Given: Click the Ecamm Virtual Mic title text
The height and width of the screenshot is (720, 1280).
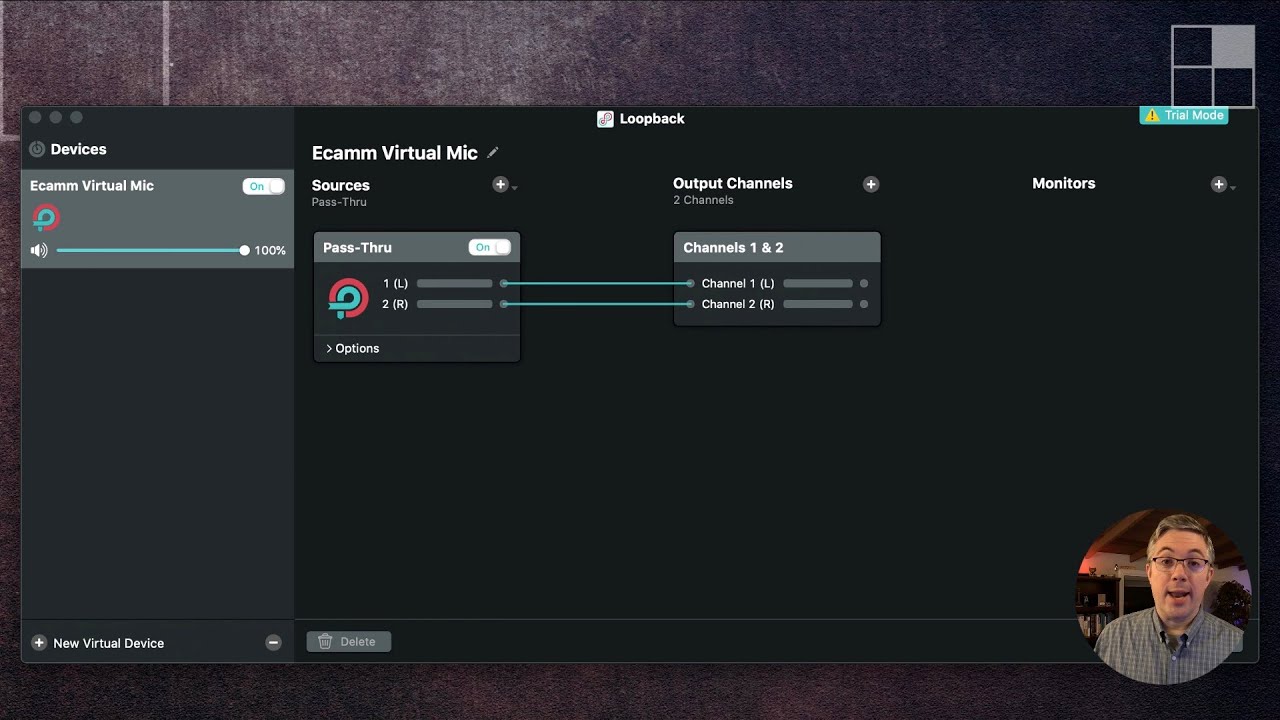Looking at the screenshot, I should (x=395, y=153).
